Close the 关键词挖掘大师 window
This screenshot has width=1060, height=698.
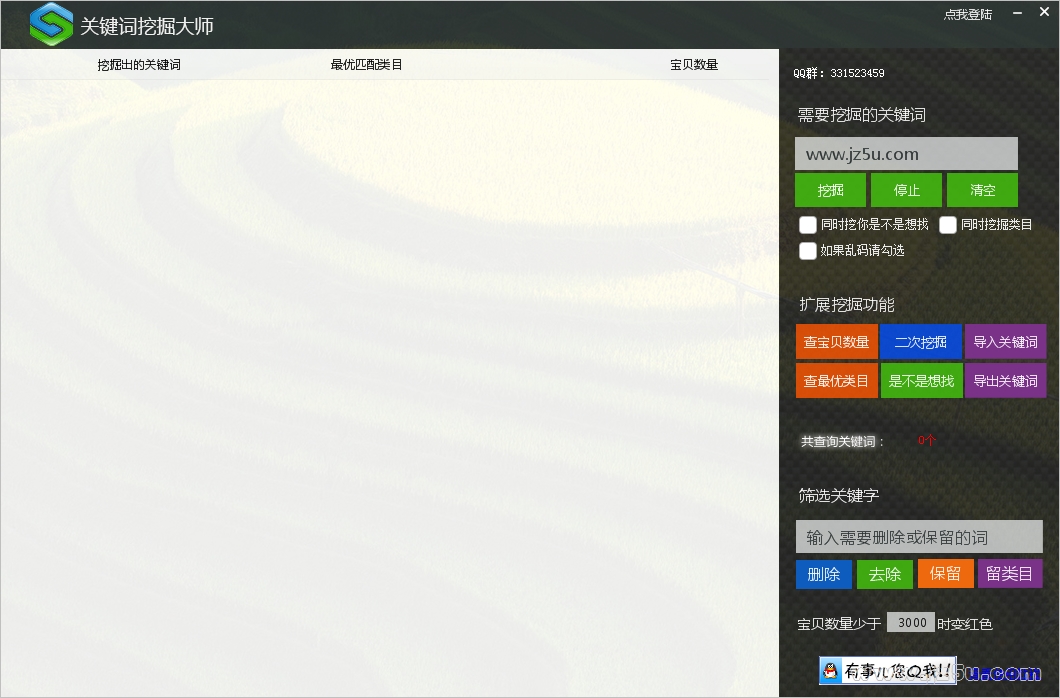point(1044,12)
